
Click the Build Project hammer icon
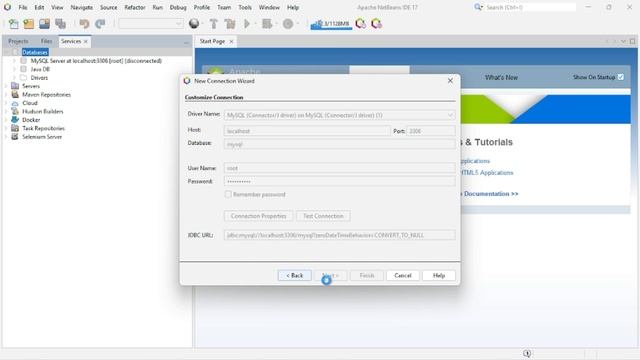point(213,24)
